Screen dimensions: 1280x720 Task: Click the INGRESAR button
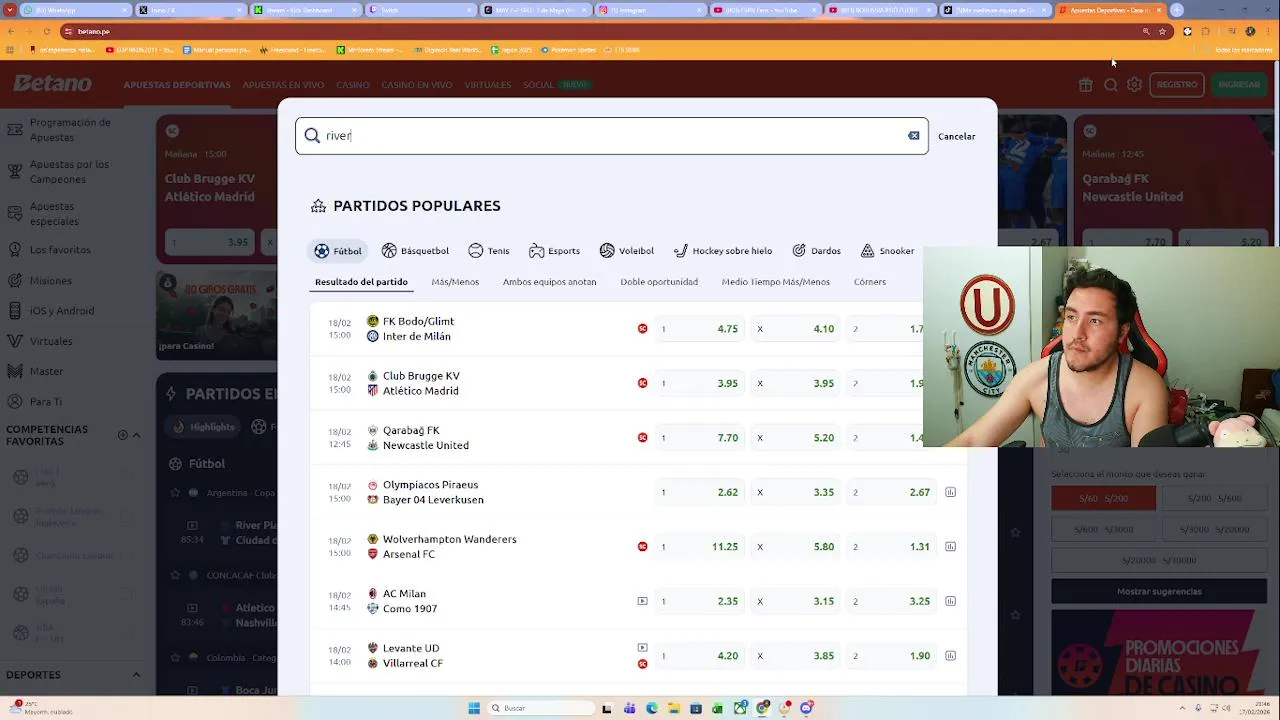1239,85
